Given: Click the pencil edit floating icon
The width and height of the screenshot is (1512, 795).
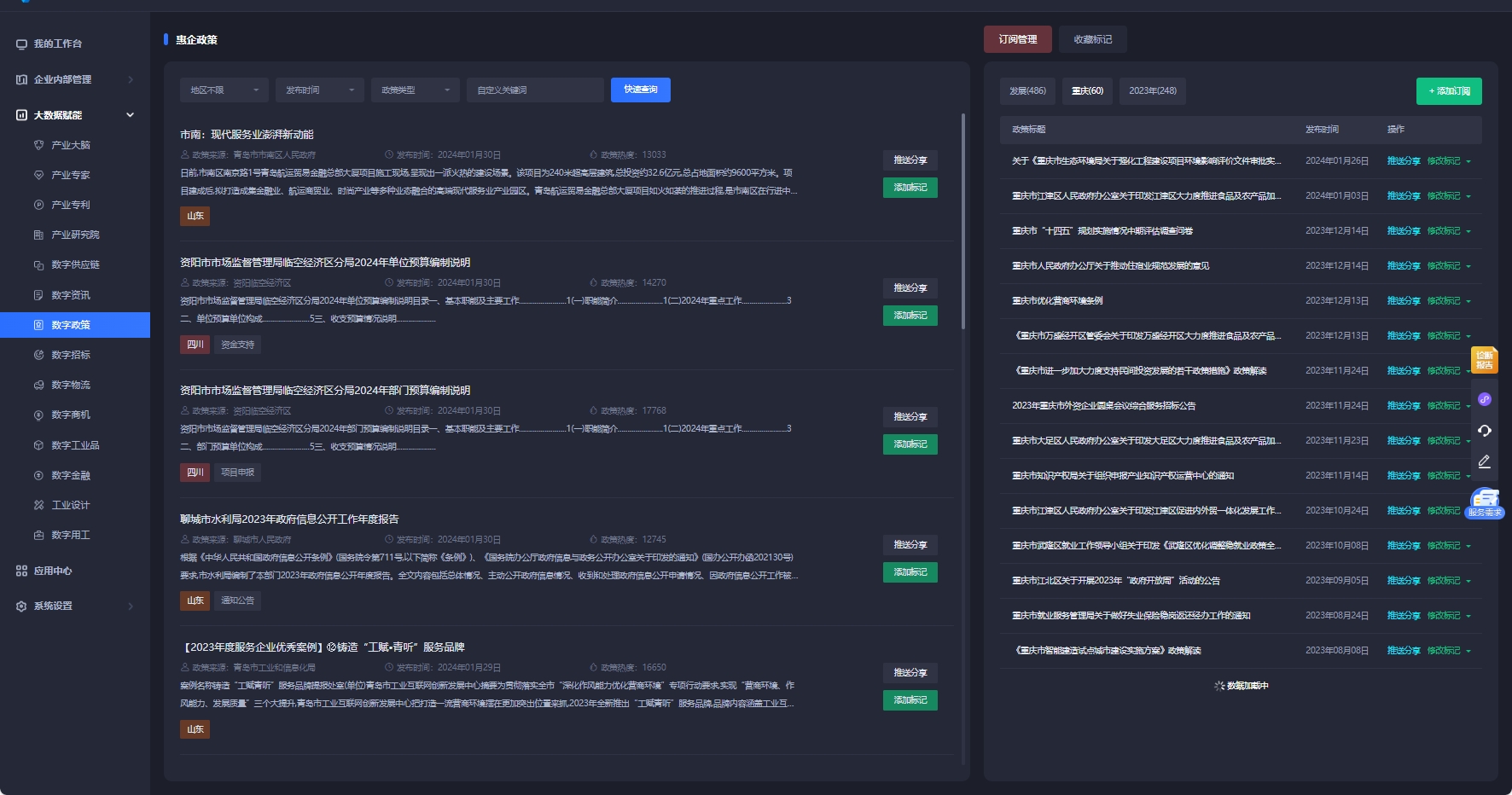Looking at the screenshot, I should 1485,461.
